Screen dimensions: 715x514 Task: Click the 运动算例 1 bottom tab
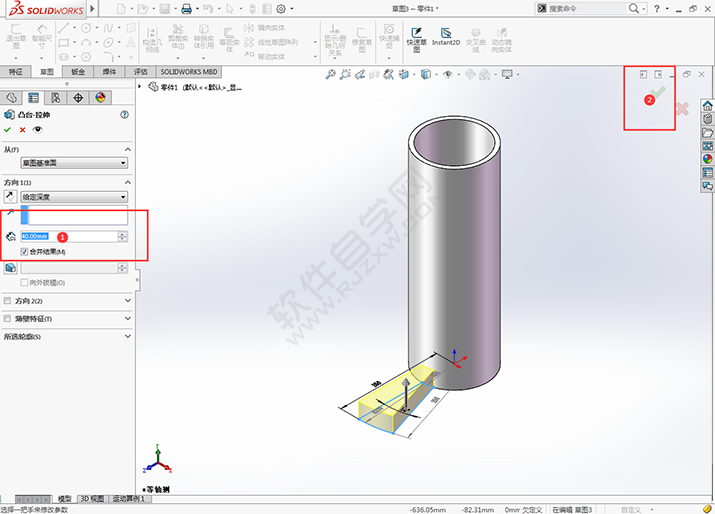click(x=132, y=498)
